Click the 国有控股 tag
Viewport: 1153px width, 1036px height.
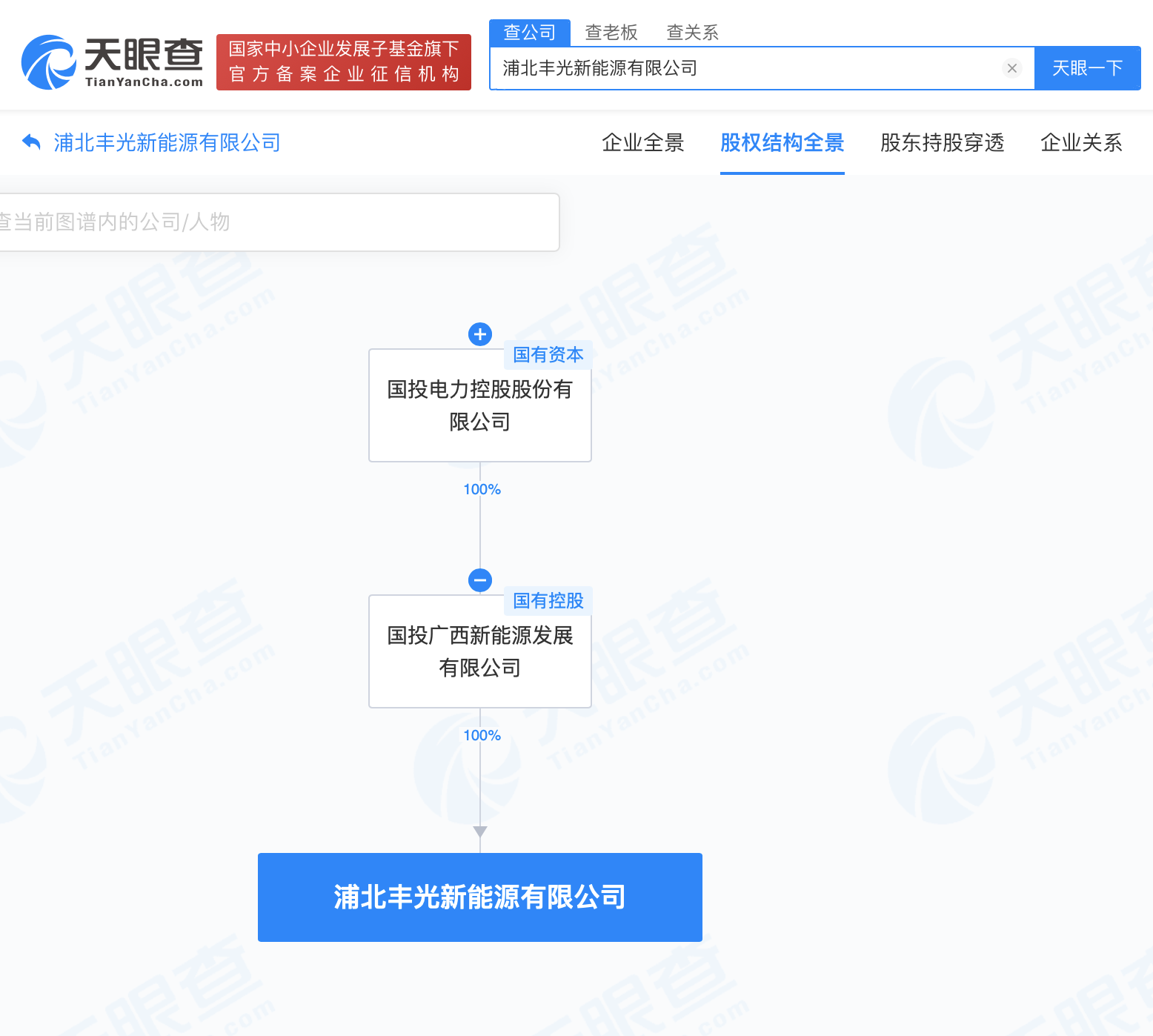point(548,601)
